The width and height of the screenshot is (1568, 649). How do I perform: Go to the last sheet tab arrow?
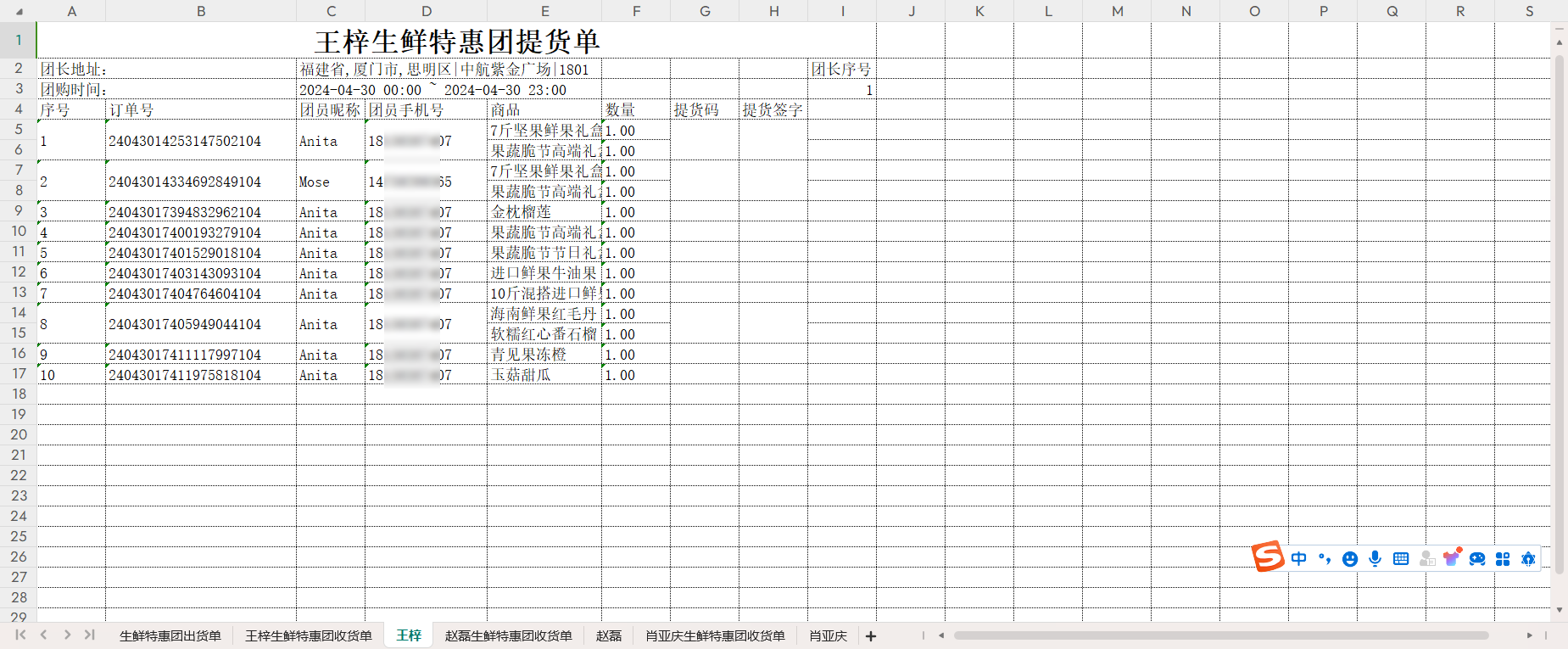[x=89, y=635]
